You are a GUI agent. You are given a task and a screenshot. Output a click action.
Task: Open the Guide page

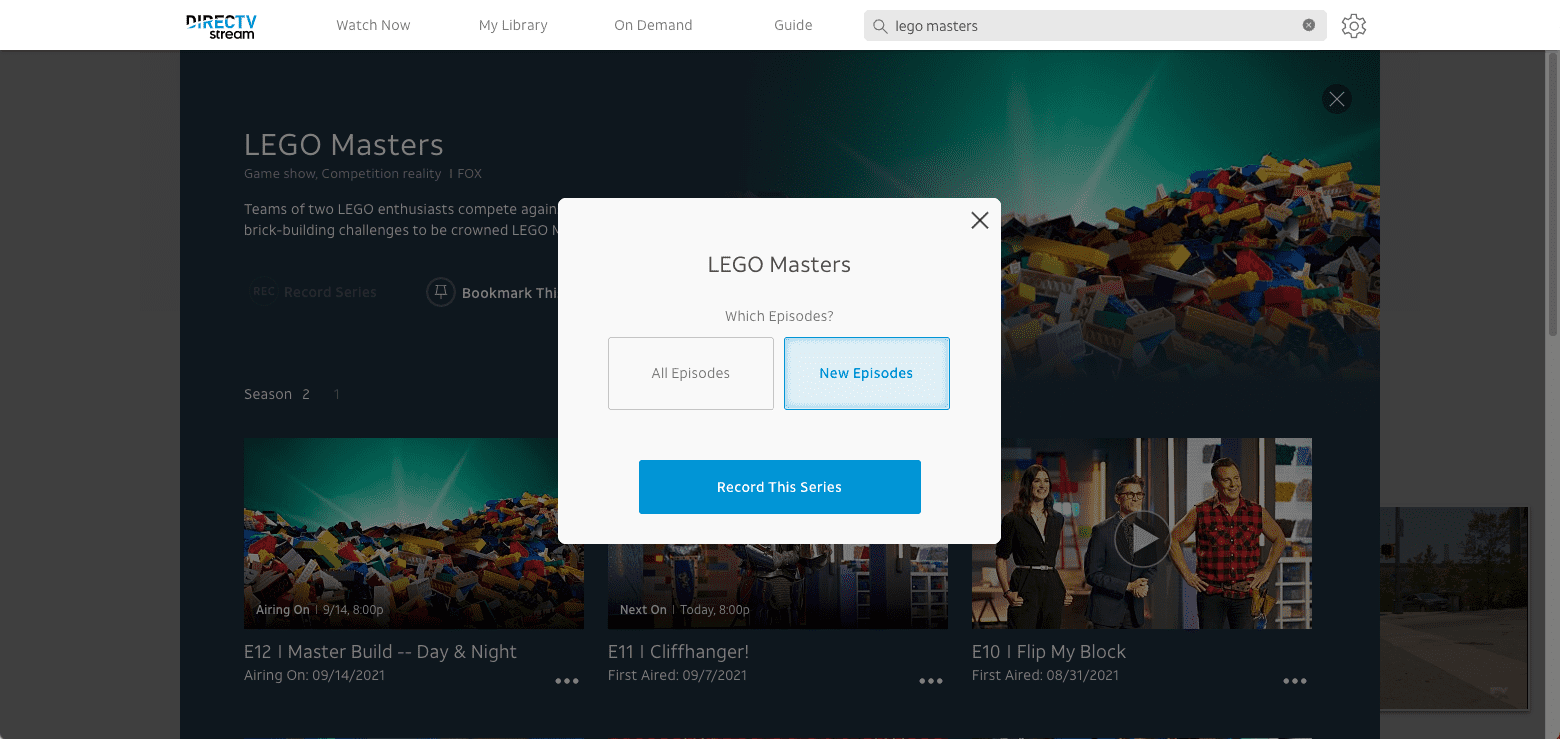pyautogui.click(x=793, y=25)
